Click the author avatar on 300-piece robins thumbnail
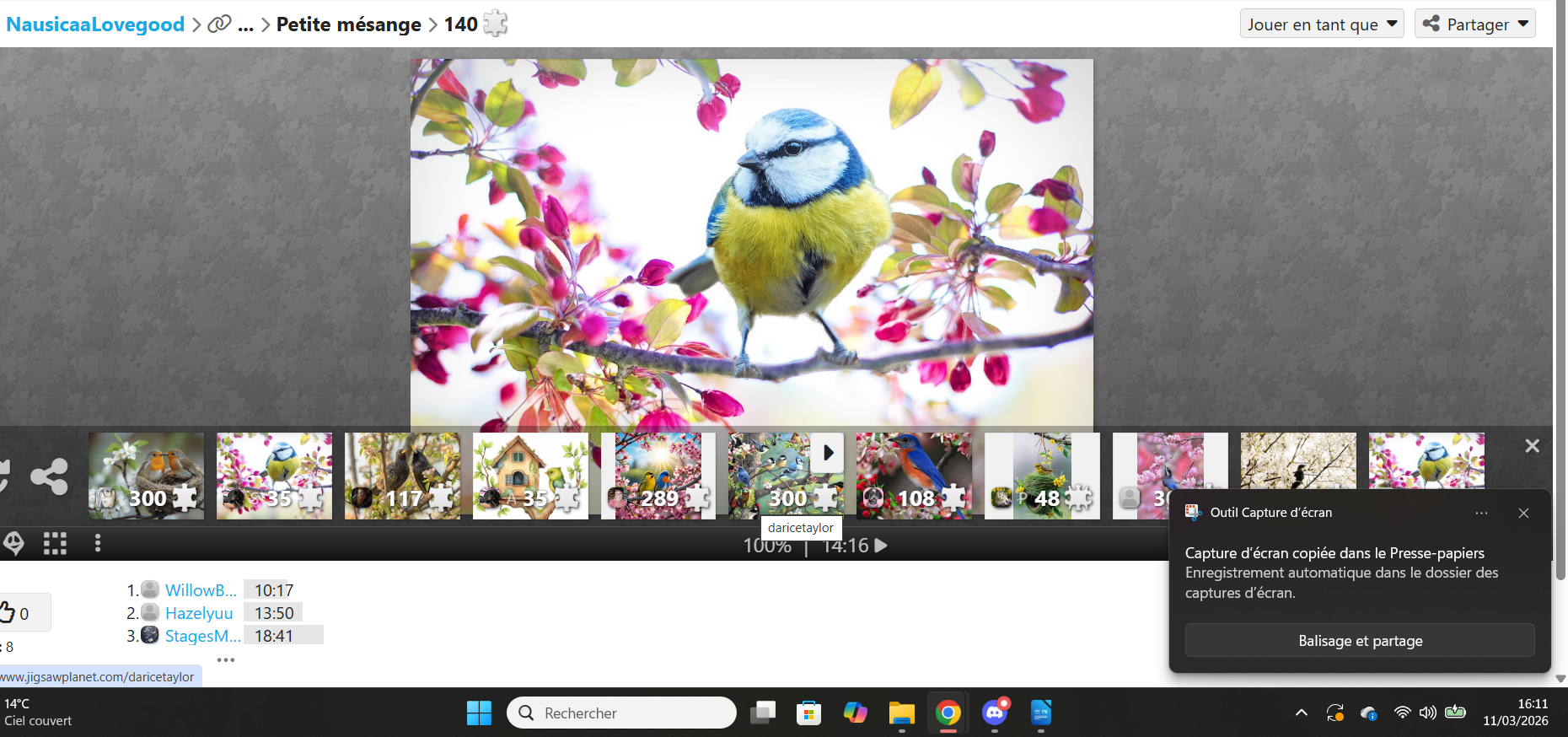This screenshot has height=737, width=1568. pos(106,498)
